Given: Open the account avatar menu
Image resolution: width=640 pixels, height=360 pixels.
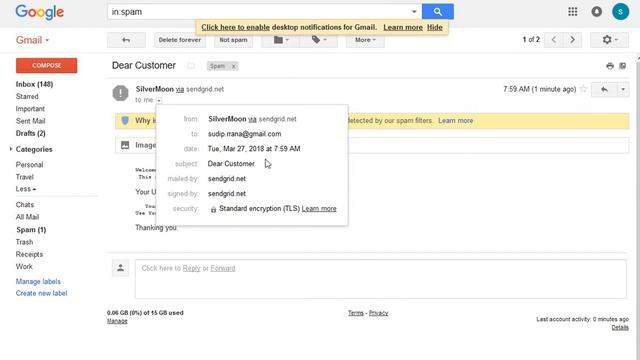Looking at the screenshot, I should (x=620, y=12).
